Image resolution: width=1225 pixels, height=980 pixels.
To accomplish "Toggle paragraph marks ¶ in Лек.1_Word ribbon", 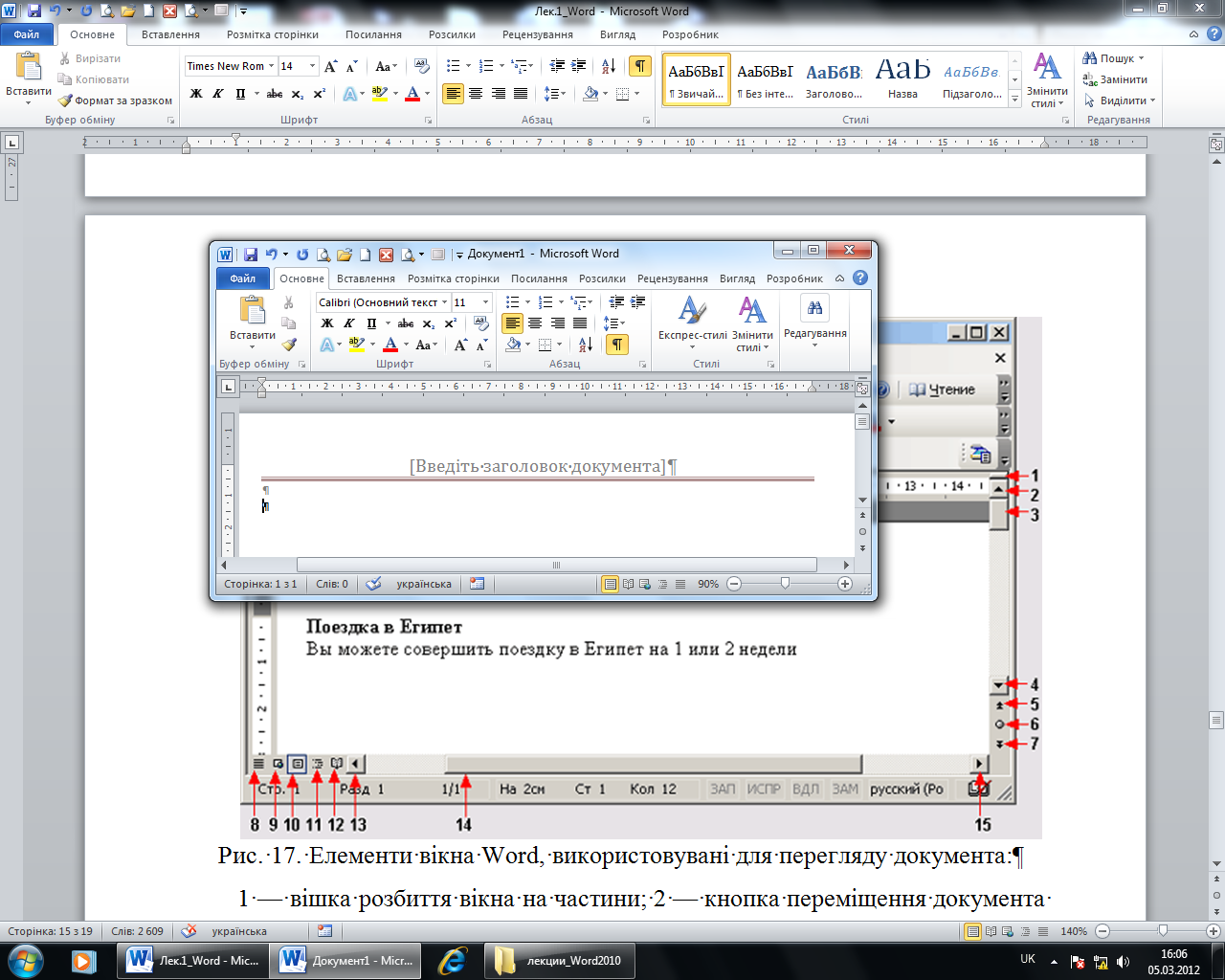I will pyautogui.click(x=640, y=66).
